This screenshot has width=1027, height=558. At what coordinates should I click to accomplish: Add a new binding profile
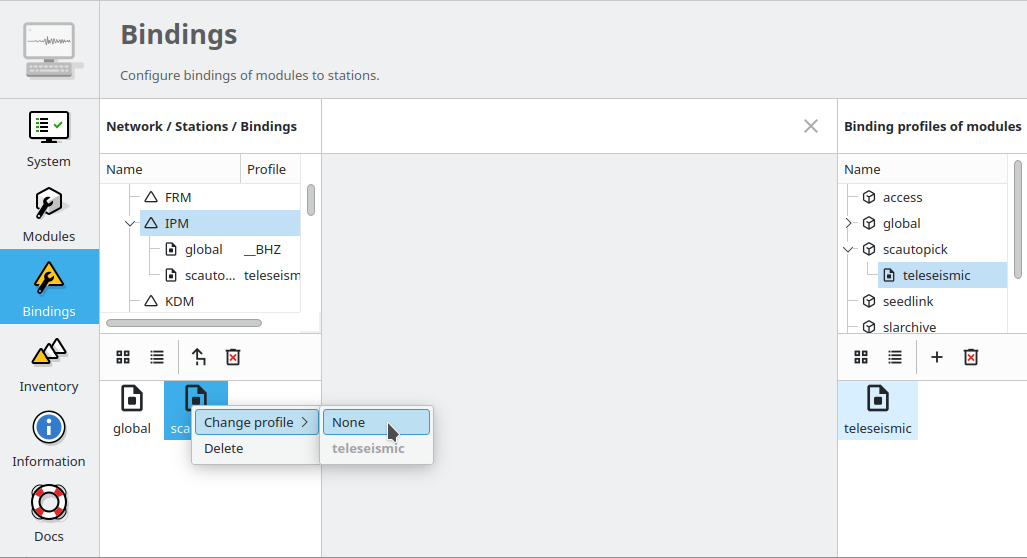point(937,357)
